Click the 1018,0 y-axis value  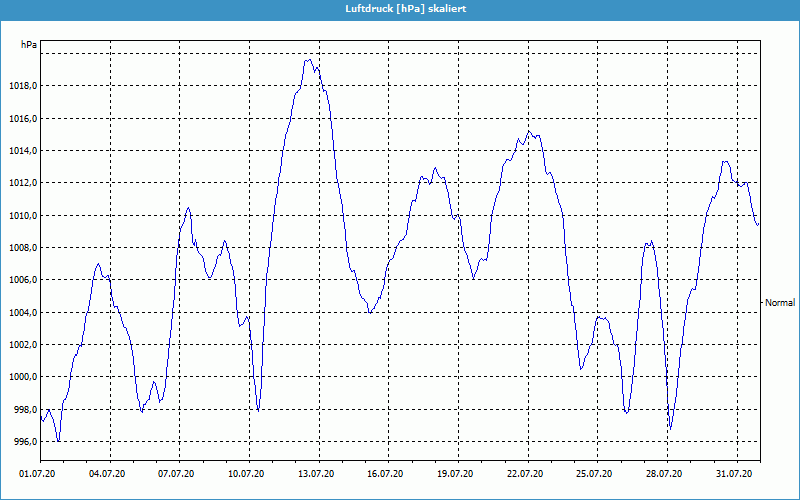click(23, 86)
